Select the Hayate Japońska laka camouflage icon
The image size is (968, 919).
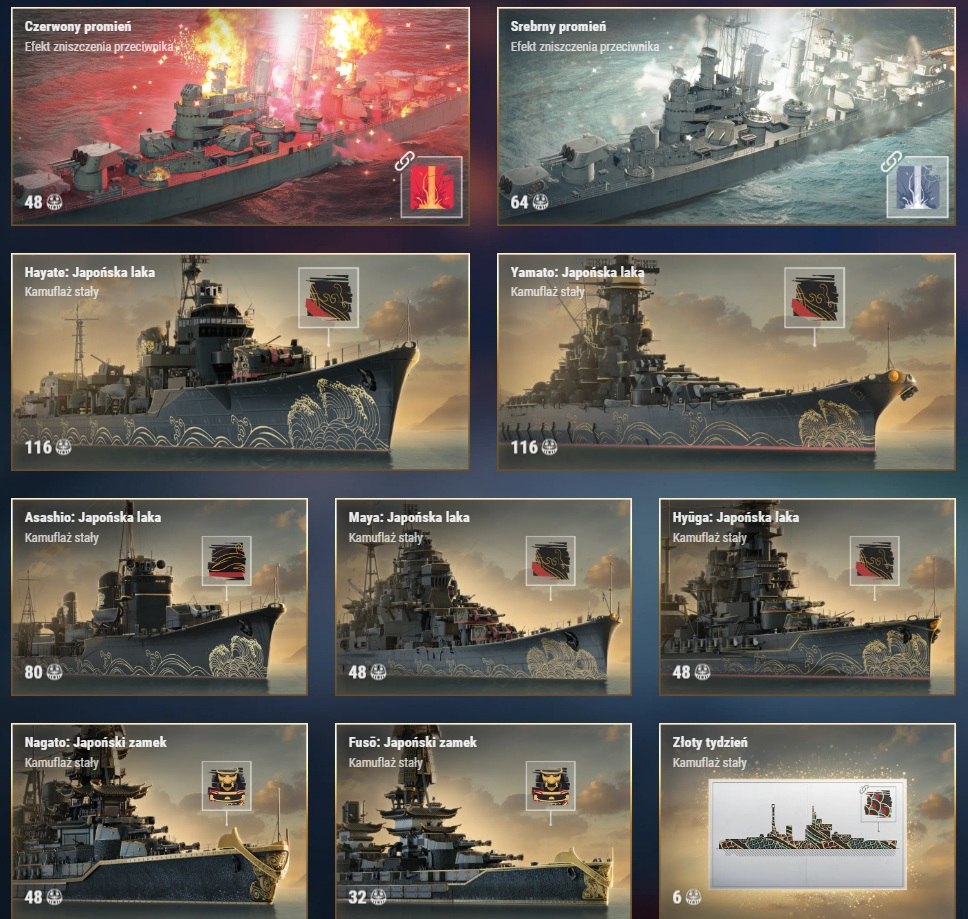(x=328, y=297)
